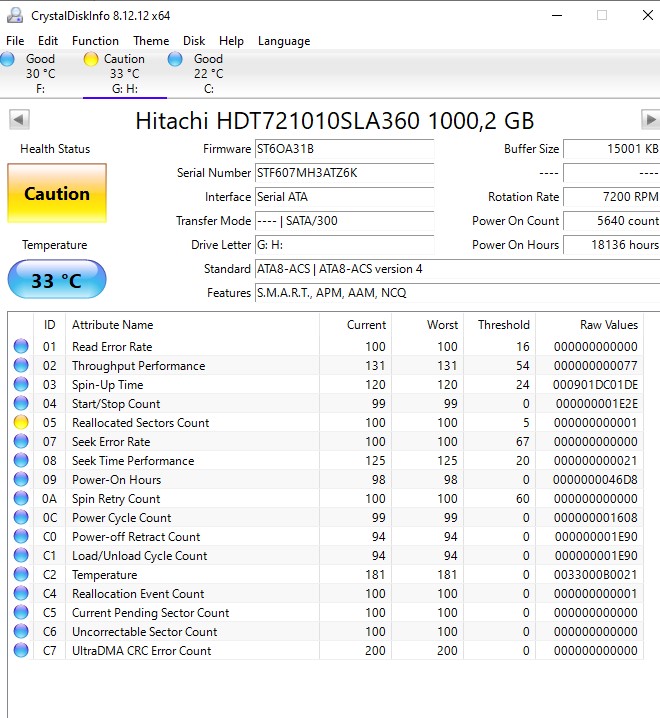Viewport: 660px width, 718px height.
Task: Open the Theme menu
Action: click(x=151, y=41)
